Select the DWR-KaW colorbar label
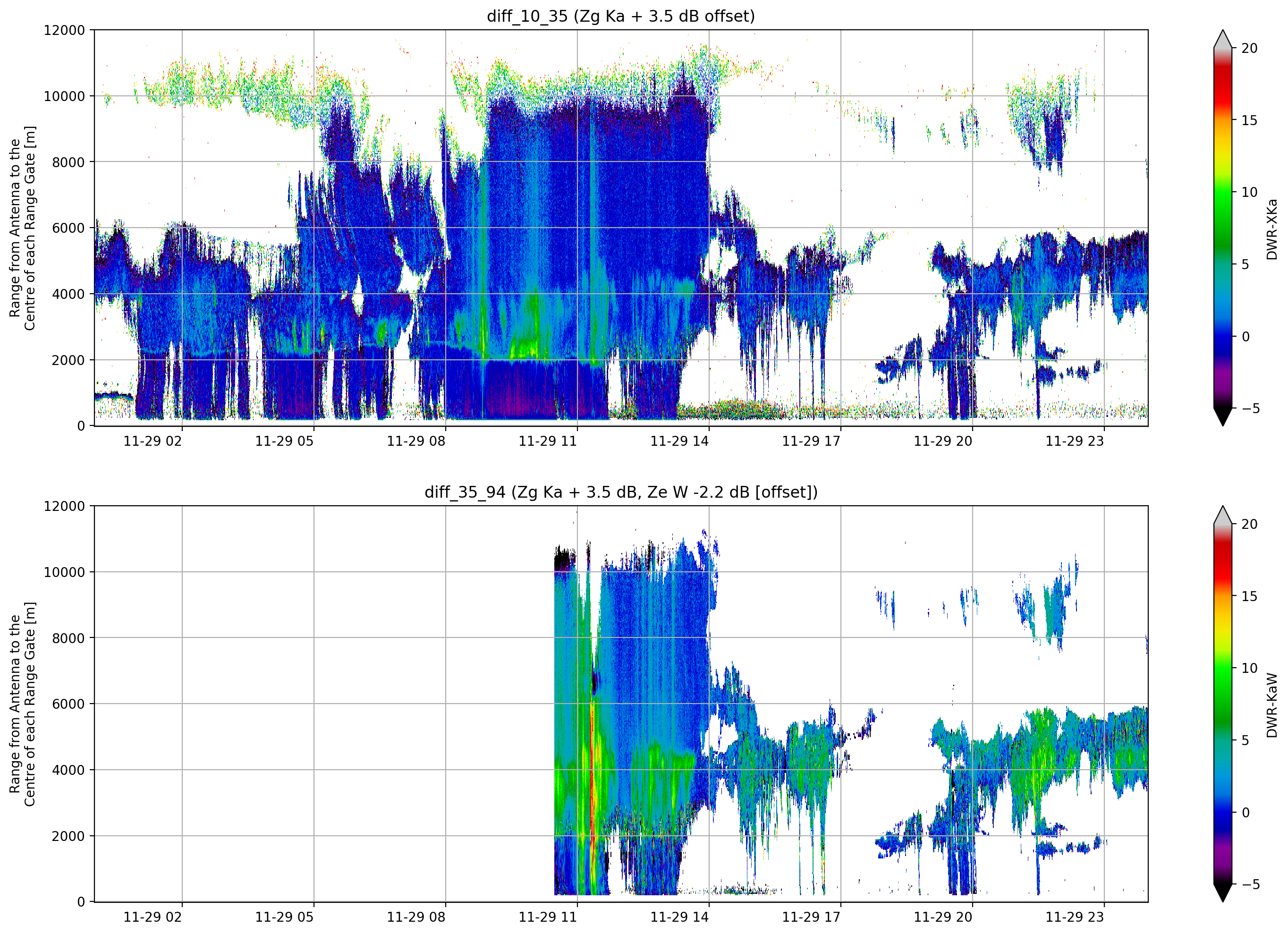This screenshot has width=1288, height=934. click(1271, 705)
